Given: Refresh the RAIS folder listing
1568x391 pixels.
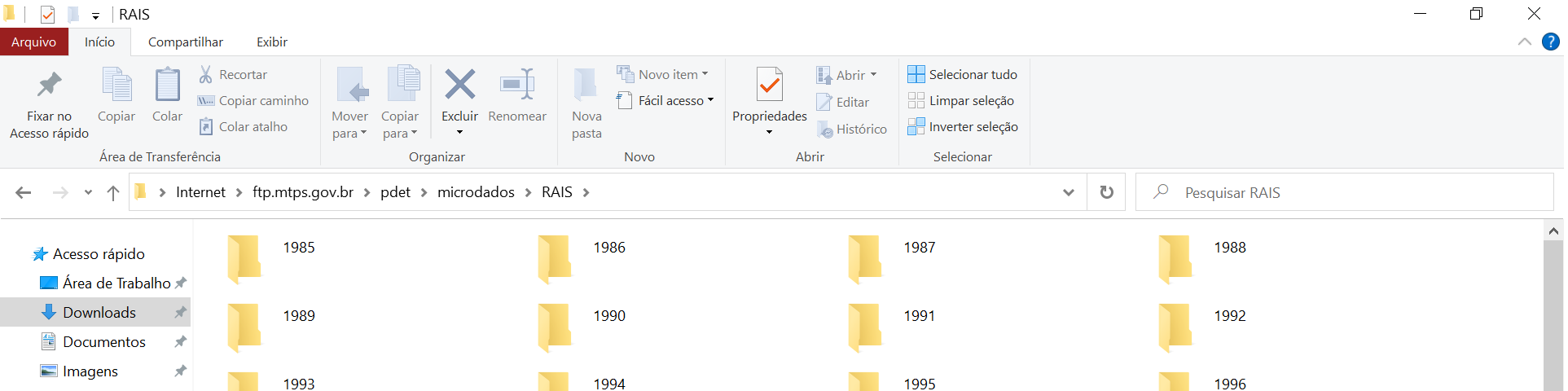Looking at the screenshot, I should pyautogui.click(x=1106, y=192).
